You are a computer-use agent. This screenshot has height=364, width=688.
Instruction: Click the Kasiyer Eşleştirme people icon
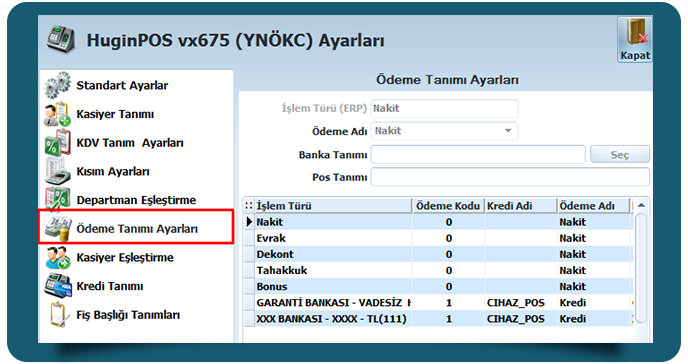(57, 257)
